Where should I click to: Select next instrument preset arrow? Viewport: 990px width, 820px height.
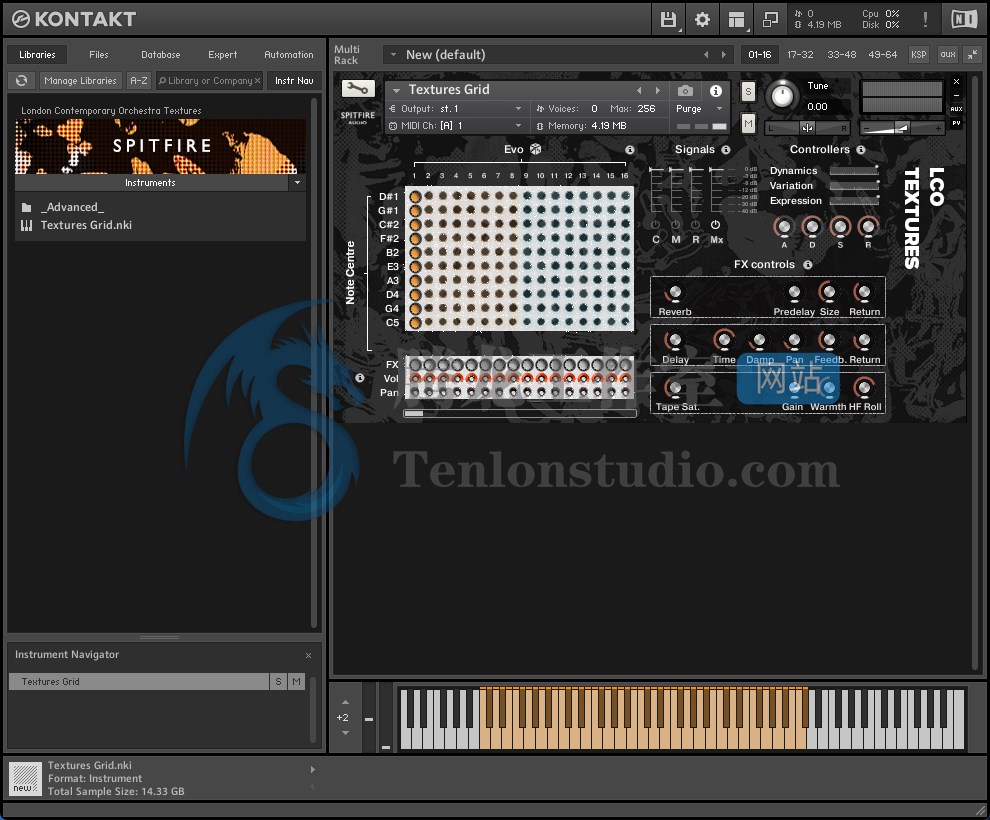657,90
